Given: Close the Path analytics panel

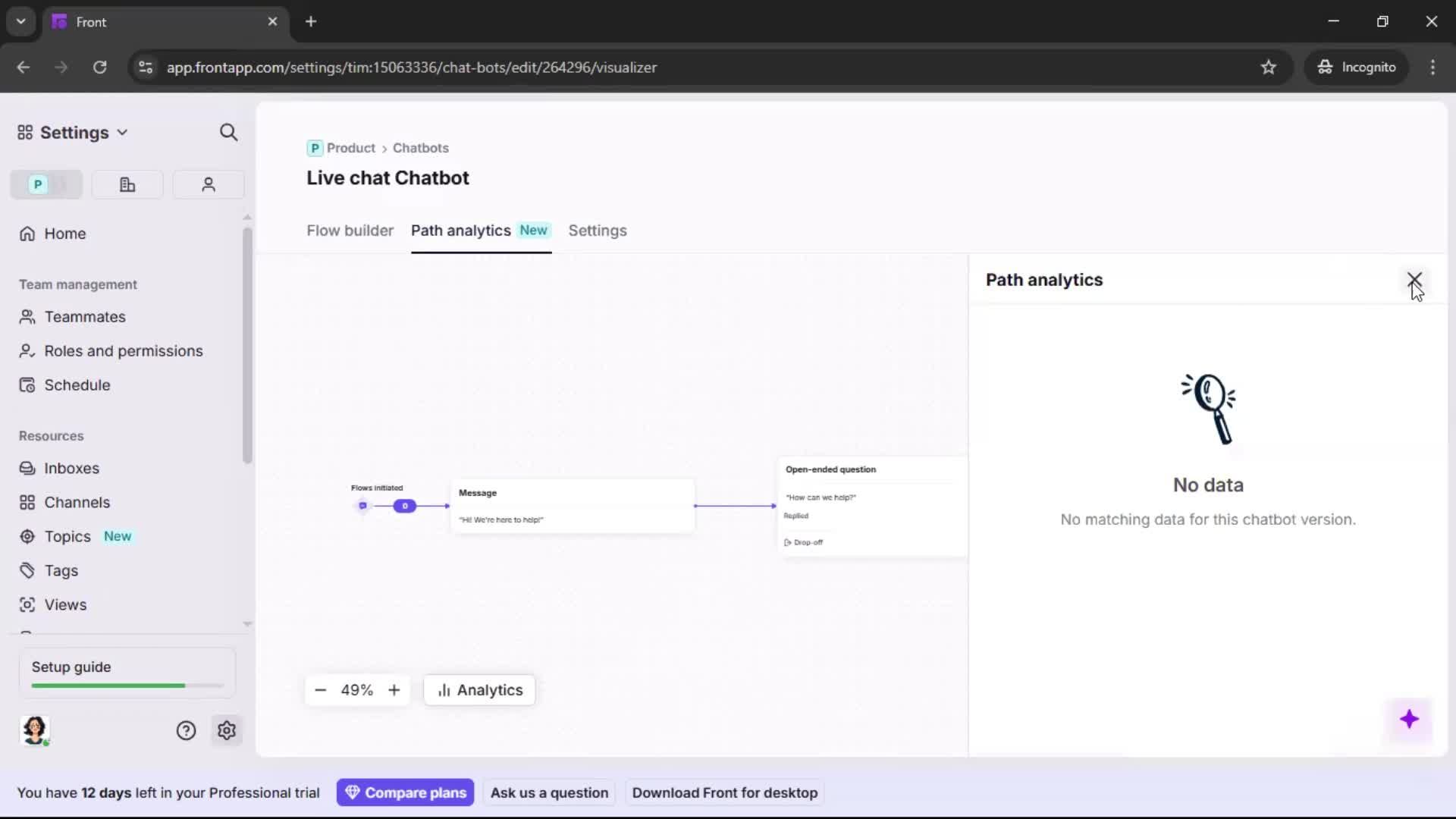Looking at the screenshot, I should 1414,280.
